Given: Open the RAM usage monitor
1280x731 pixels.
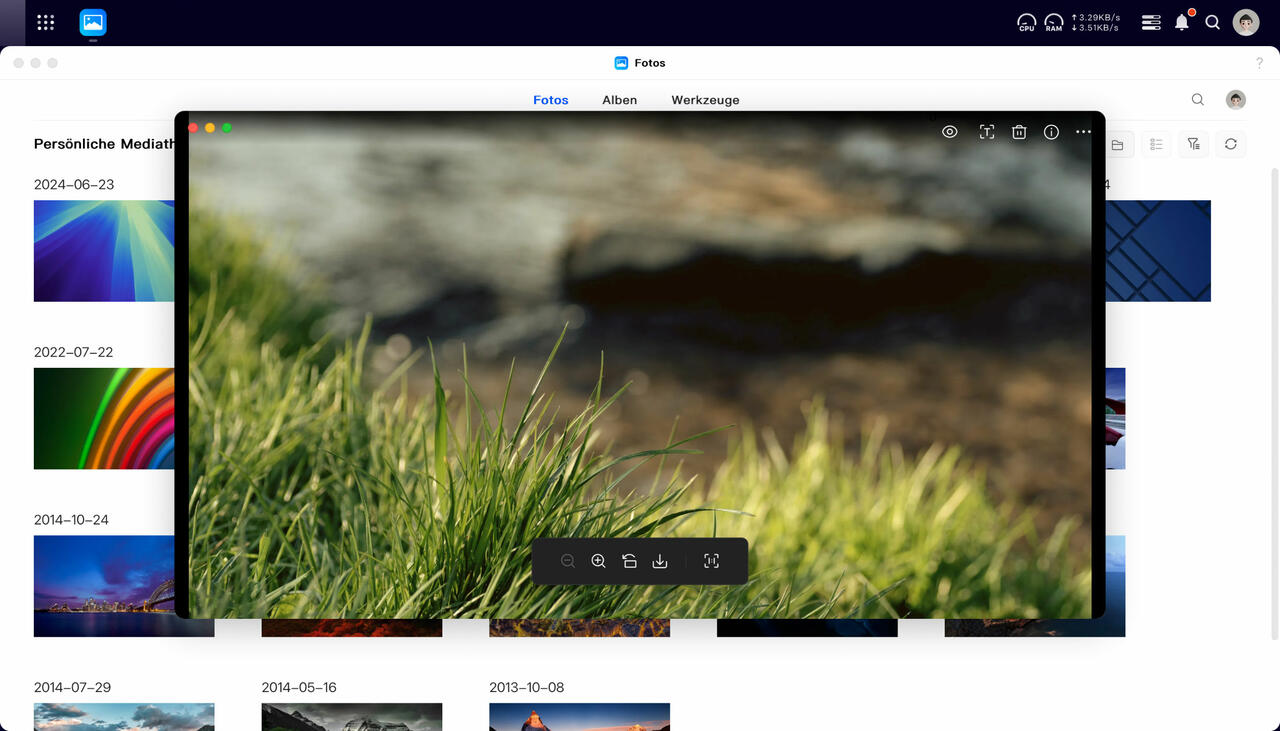Looking at the screenshot, I should pyautogui.click(x=1054, y=22).
